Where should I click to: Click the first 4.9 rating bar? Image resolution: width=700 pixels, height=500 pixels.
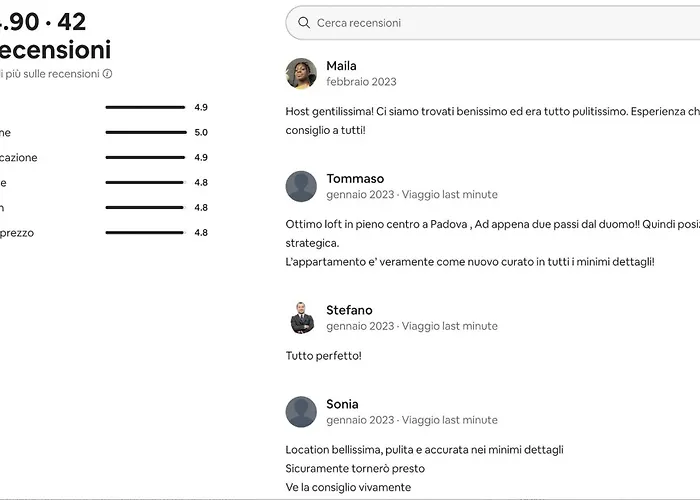145,108
